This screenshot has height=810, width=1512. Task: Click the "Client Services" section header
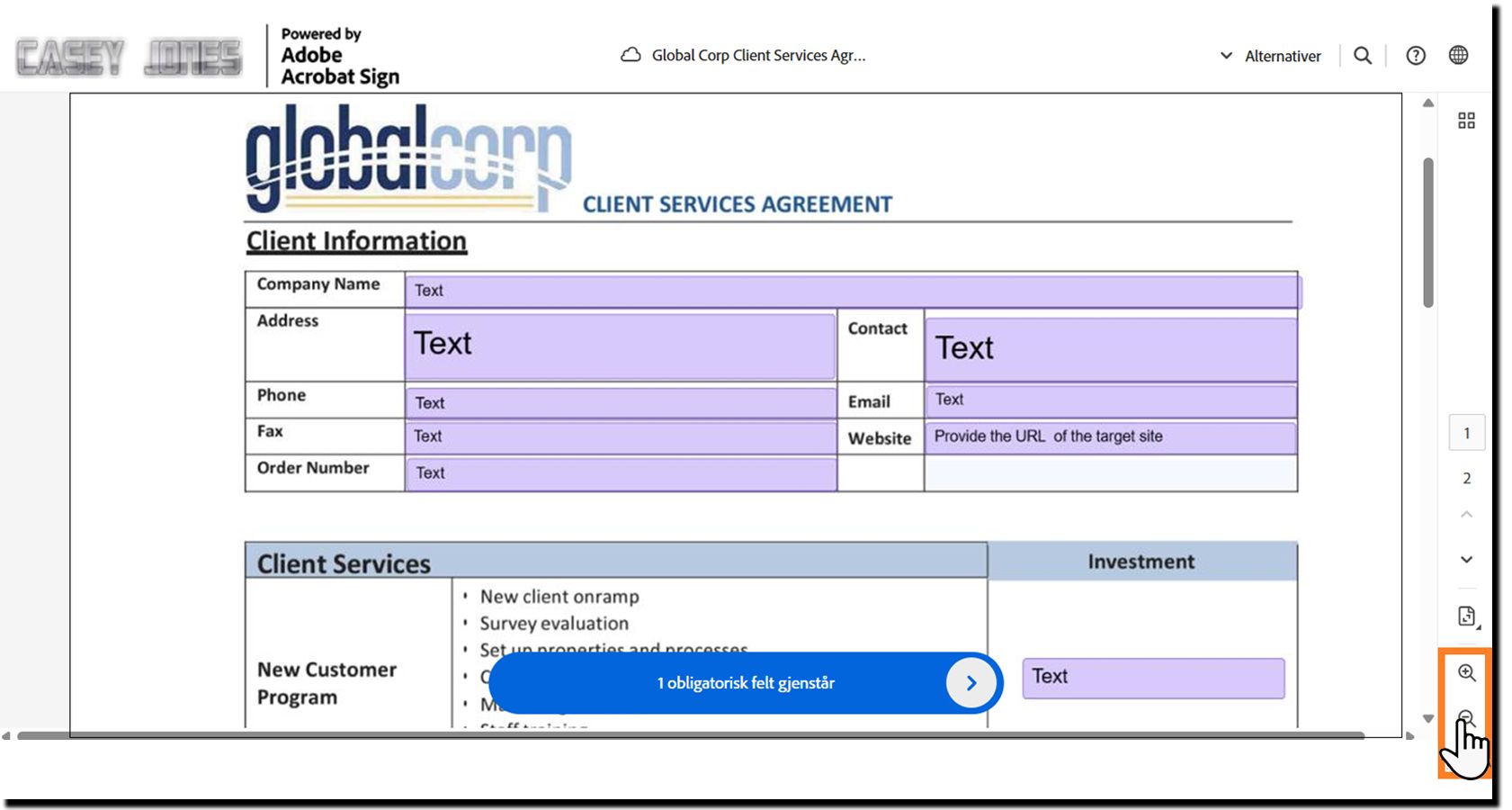pos(344,563)
